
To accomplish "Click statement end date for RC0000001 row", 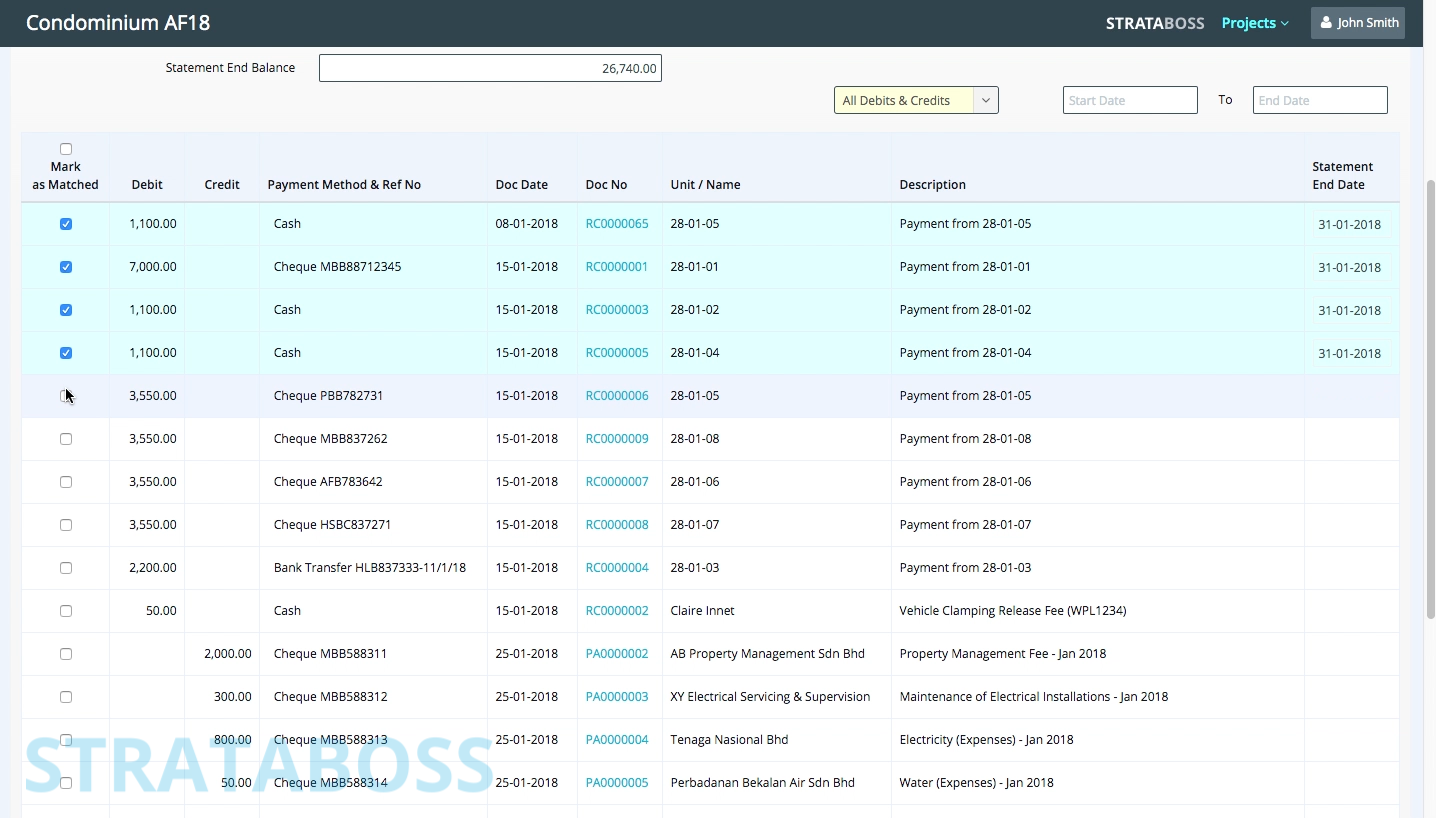I will click(x=1349, y=268).
